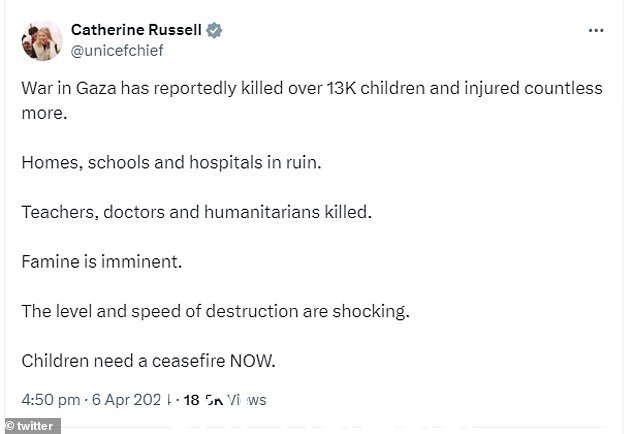Image resolution: width=634 pixels, height=434 pixels.
Task: Click the Catherine Russell display name
Action: (136, 30)
